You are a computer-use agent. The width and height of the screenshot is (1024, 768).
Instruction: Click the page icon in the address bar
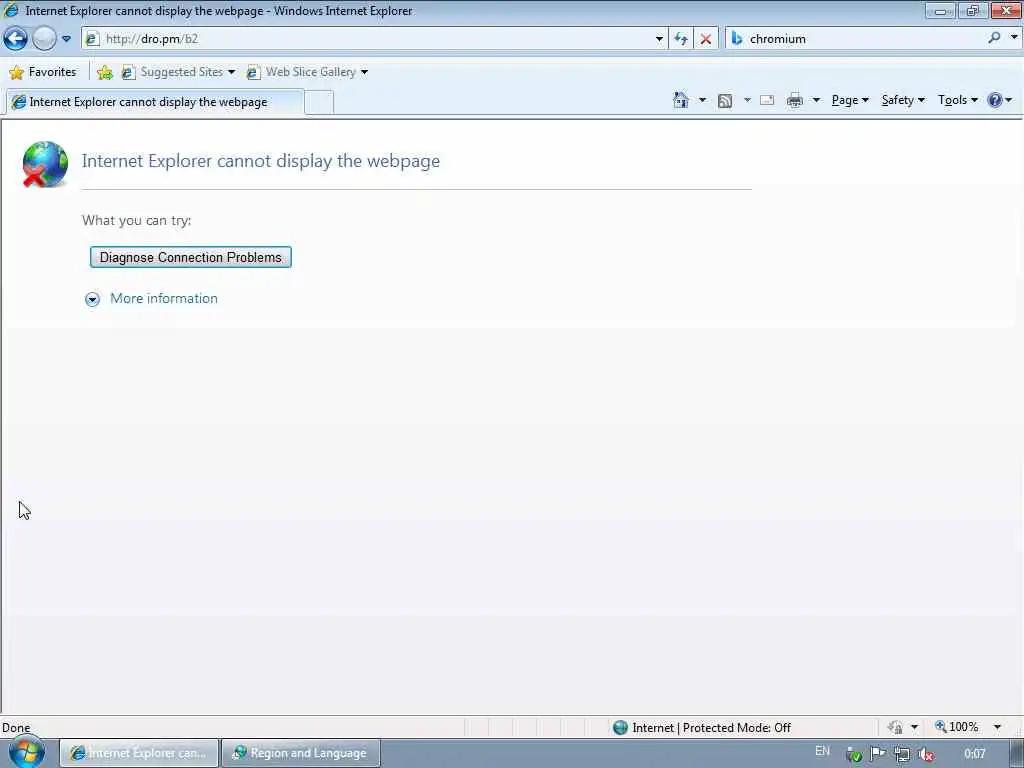pyautogui.click(x=92, y=39)
